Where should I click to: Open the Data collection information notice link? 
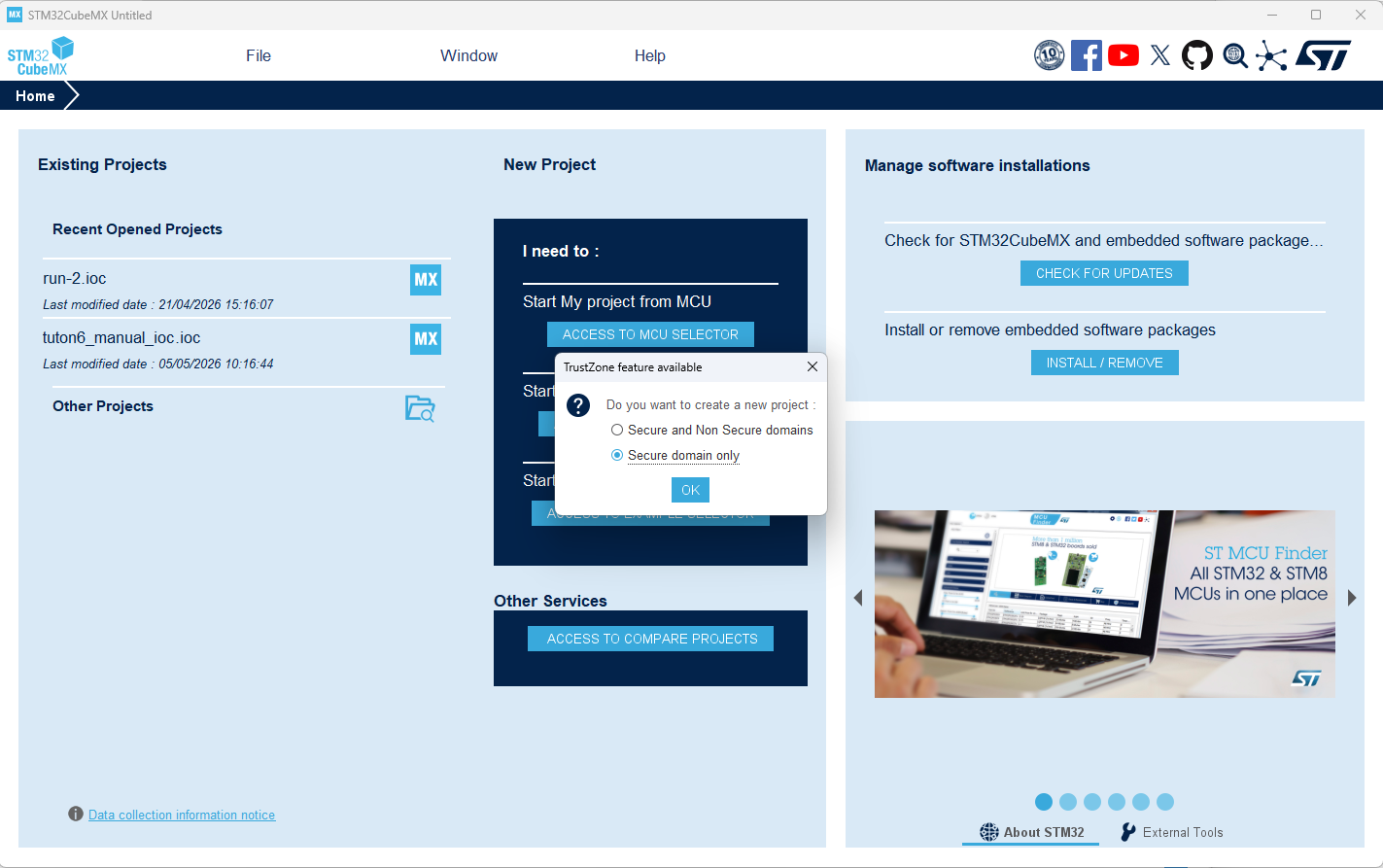pyautogui.click(x=182, y=815)
